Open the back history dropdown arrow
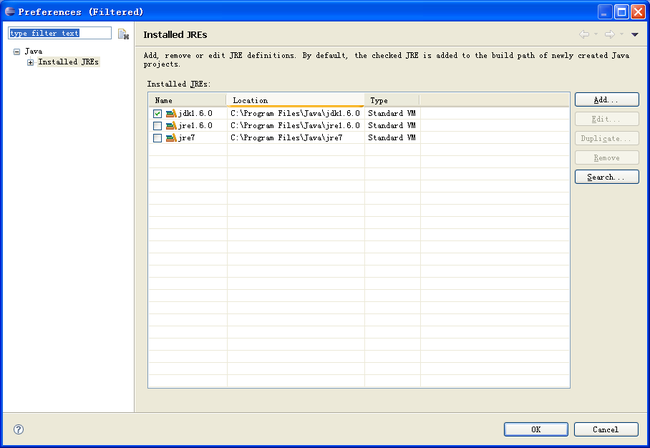This screenshot has height=448, width=650. [596, 34]
